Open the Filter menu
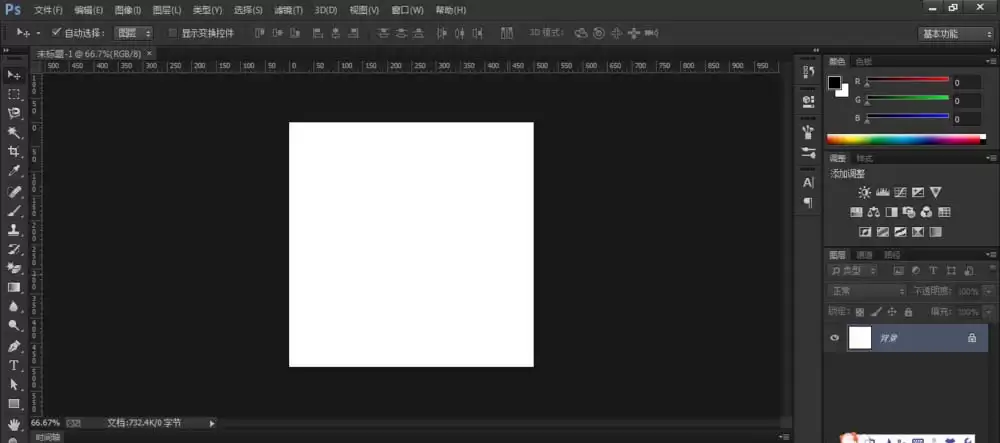 click(x=288, y=10)
